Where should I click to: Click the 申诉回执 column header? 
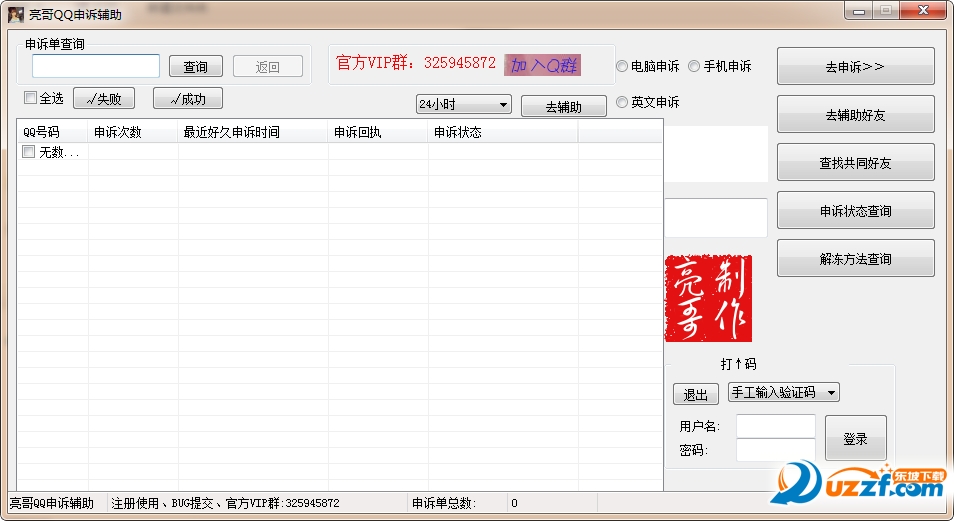pyautogui.click(x=378, y=132)
